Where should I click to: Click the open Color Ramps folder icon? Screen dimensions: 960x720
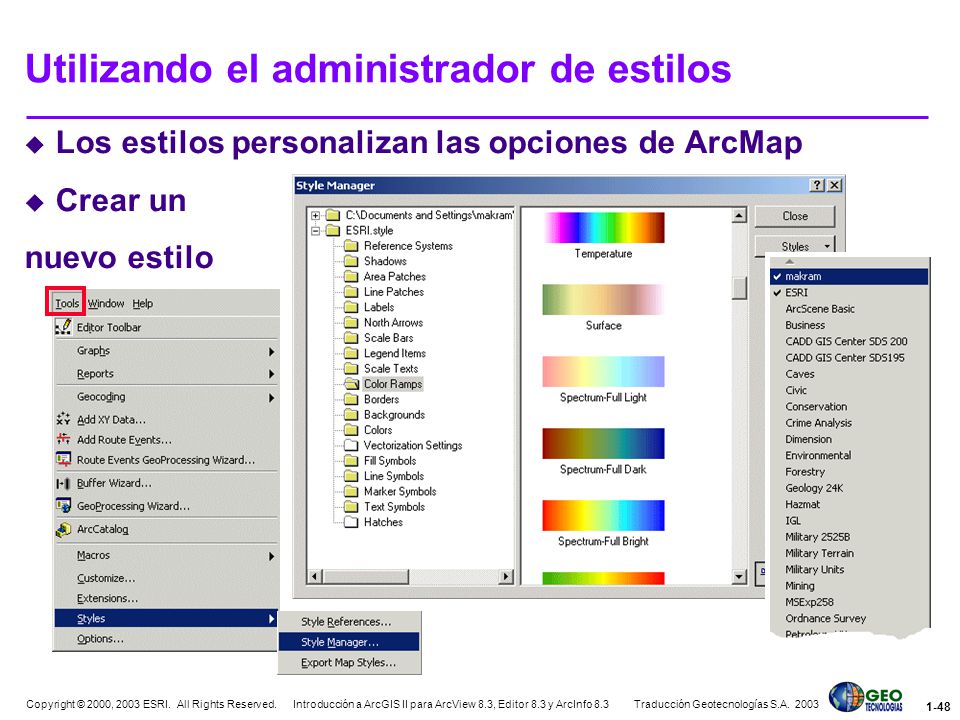(351, 384)
